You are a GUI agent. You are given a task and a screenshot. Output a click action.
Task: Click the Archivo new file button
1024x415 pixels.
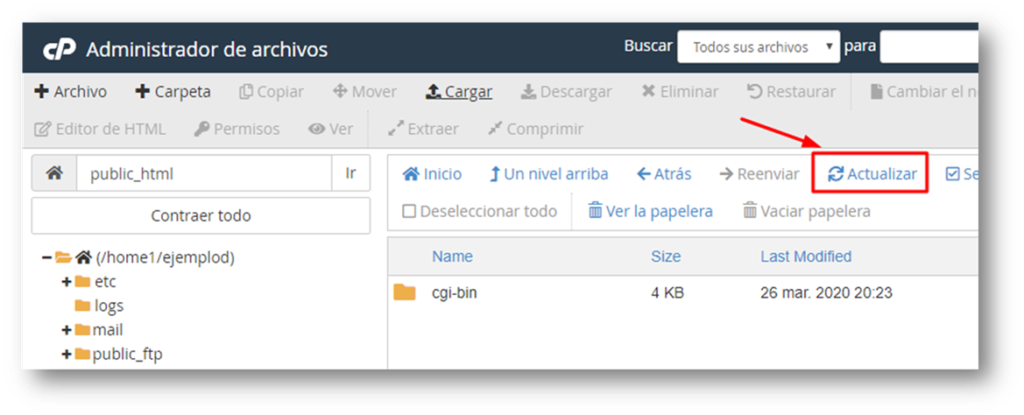(70, 92)
